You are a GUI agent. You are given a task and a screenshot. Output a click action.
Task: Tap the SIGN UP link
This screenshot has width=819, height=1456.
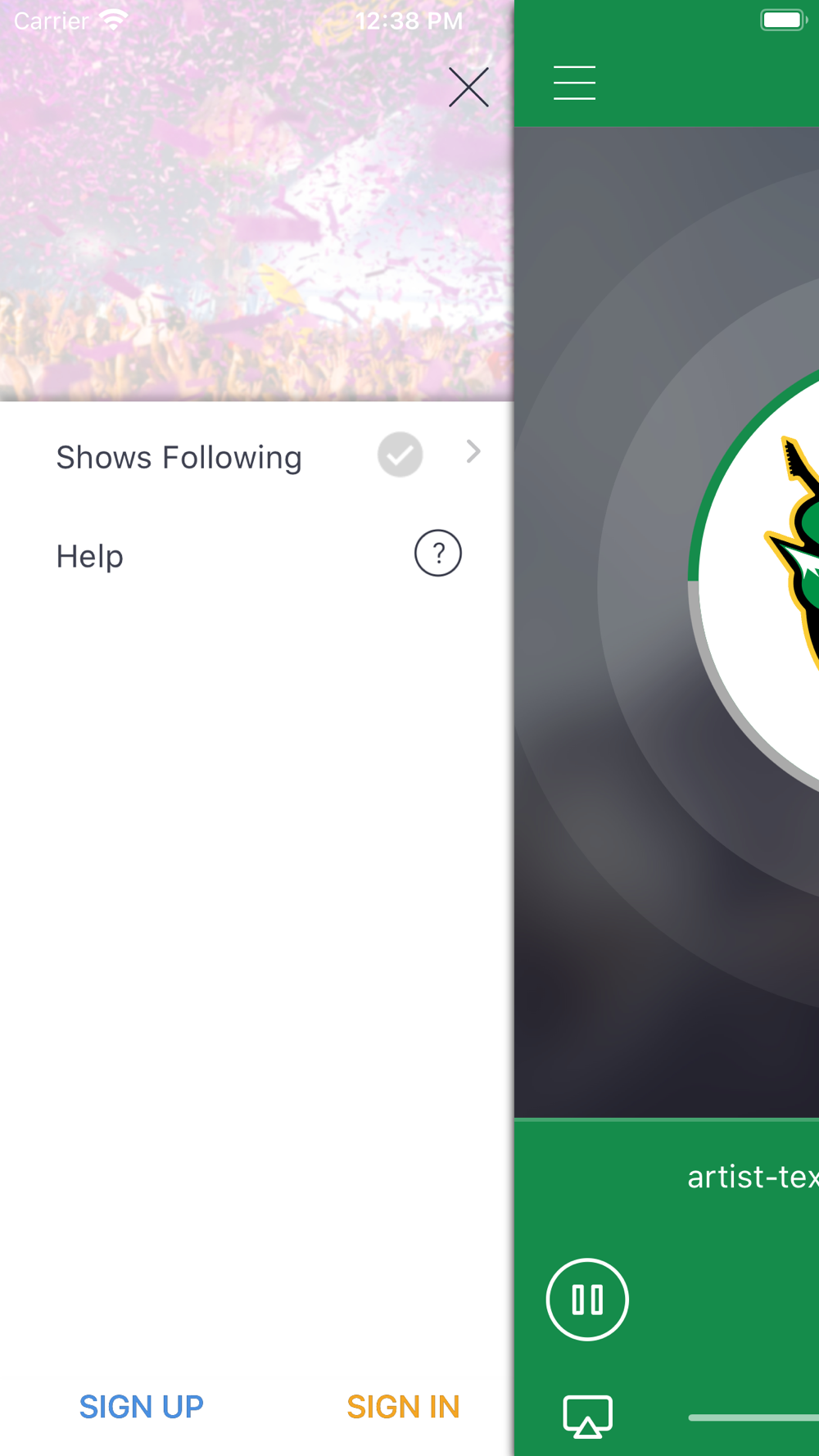pos(142,1407)
